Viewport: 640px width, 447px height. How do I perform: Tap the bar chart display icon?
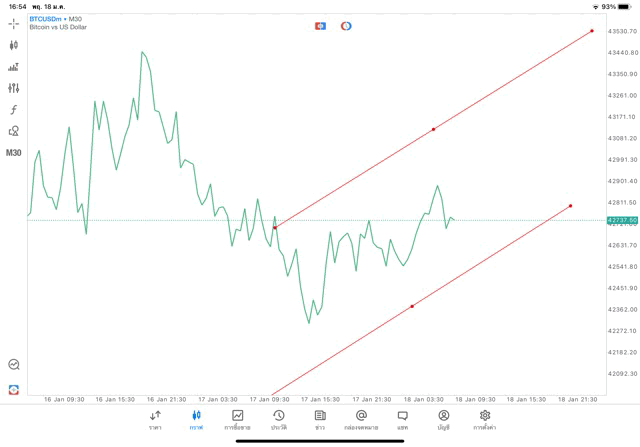pyautogui.click(x=14, y=67)
